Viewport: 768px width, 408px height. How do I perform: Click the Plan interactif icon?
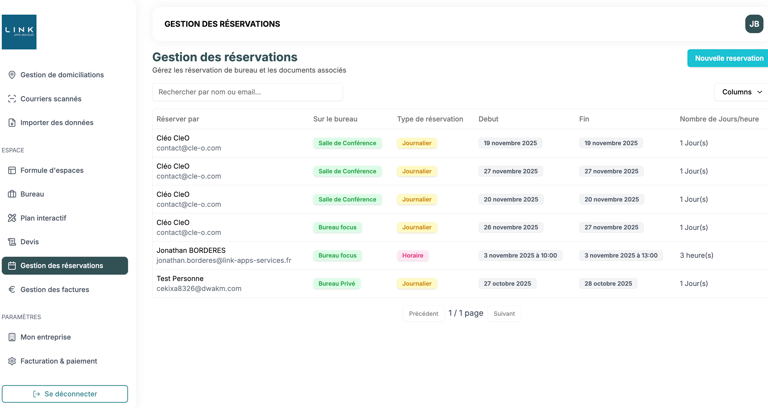pyautogui.click(x=12, y=218)
